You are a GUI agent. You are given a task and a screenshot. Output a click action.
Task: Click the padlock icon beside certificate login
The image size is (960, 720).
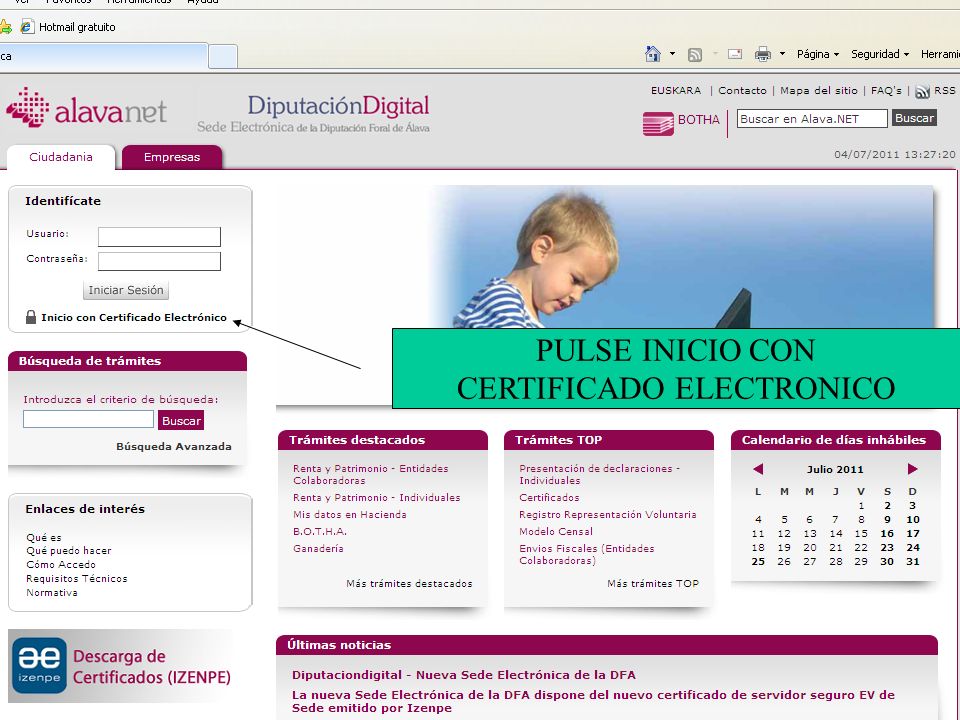(31, 317)
